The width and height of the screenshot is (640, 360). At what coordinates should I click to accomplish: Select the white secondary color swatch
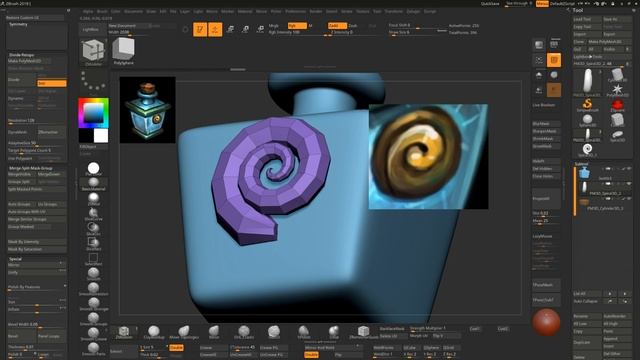[x=101, y=136]
